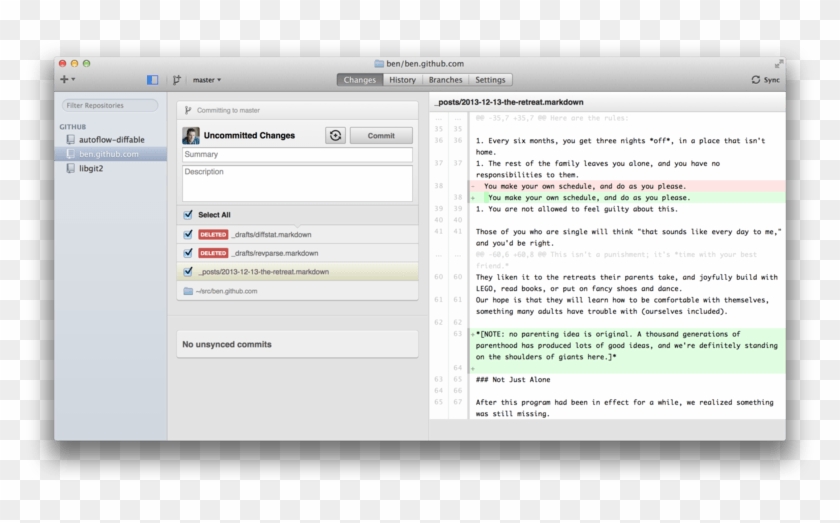Click the folder icon beside ~/src/ben.github.com
This screenshot has height=523, width=840.
coord(188,291)
